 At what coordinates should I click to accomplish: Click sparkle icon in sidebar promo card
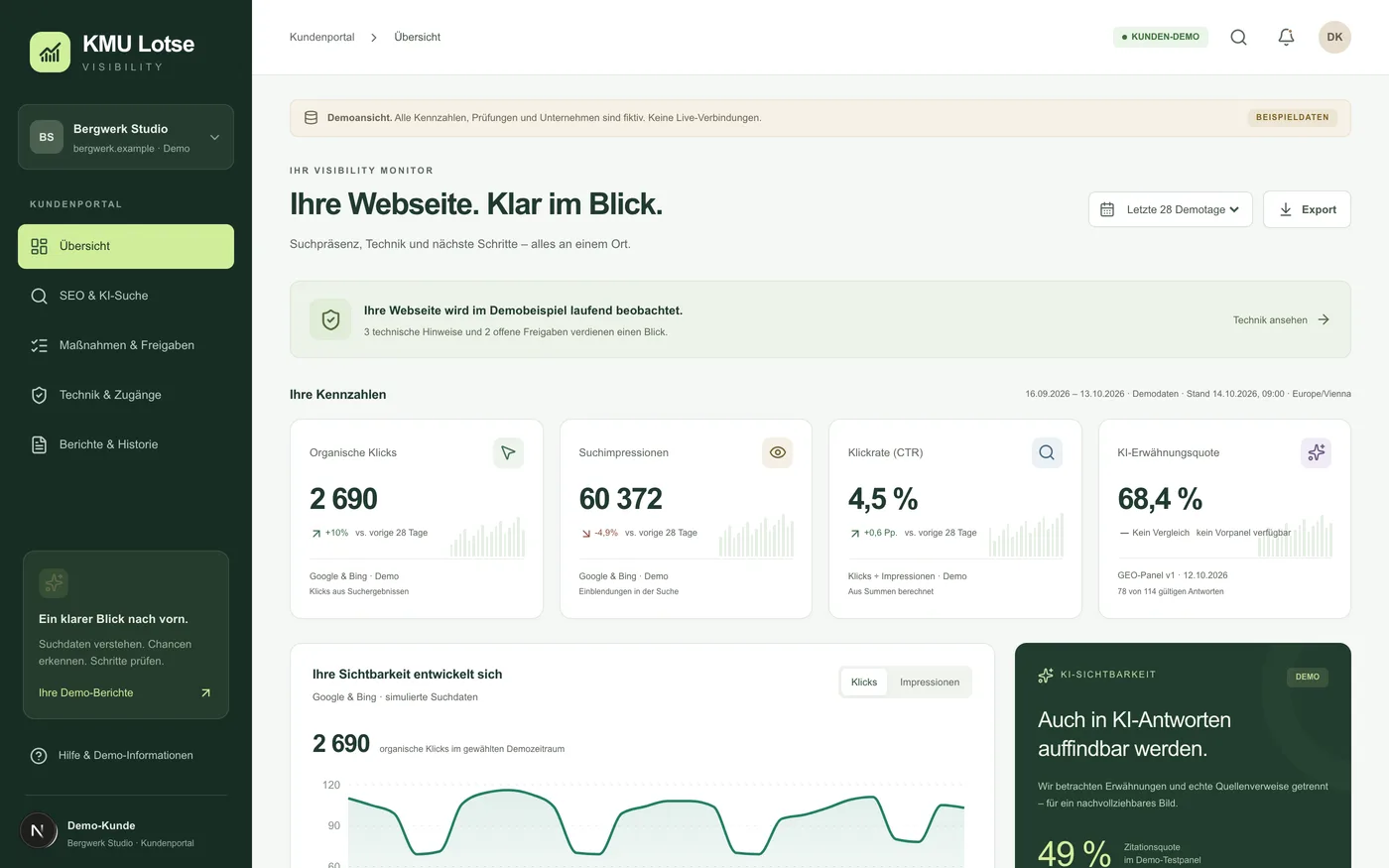(x=54, y=582)
